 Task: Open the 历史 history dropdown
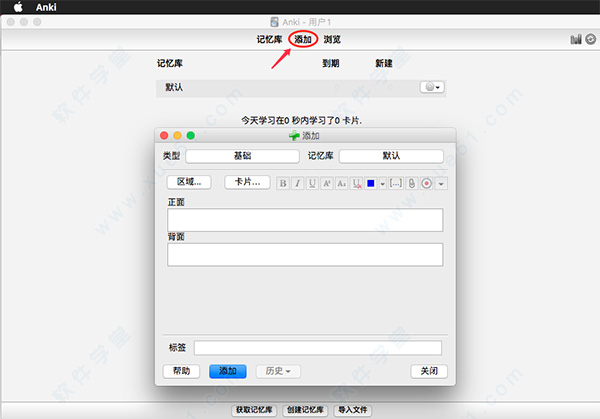(x=278, y=371)
